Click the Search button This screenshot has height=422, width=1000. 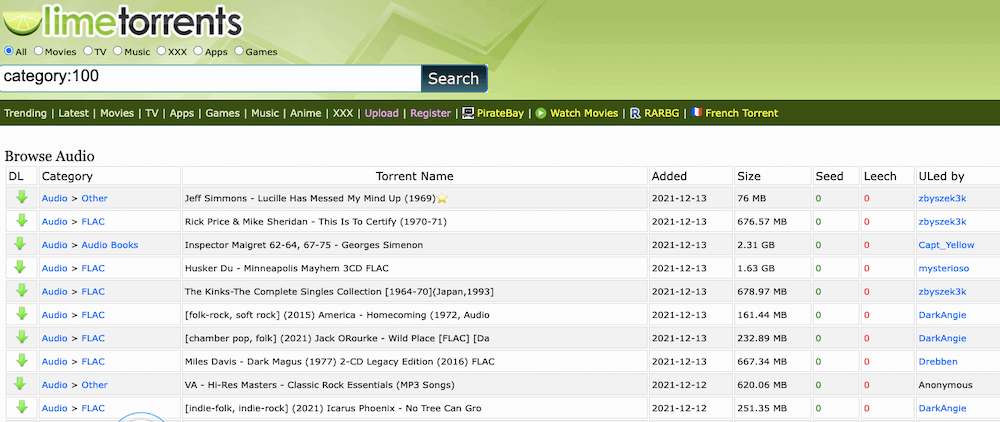[453, 78]
